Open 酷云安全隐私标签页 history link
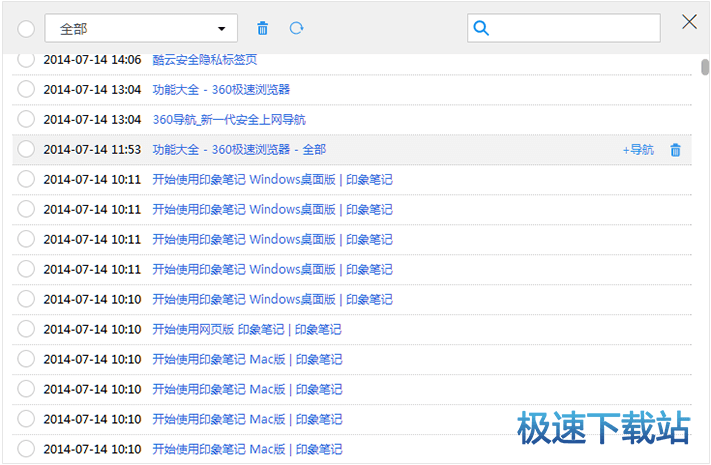The height and width of the screenshot is (465, 711). 205,59
